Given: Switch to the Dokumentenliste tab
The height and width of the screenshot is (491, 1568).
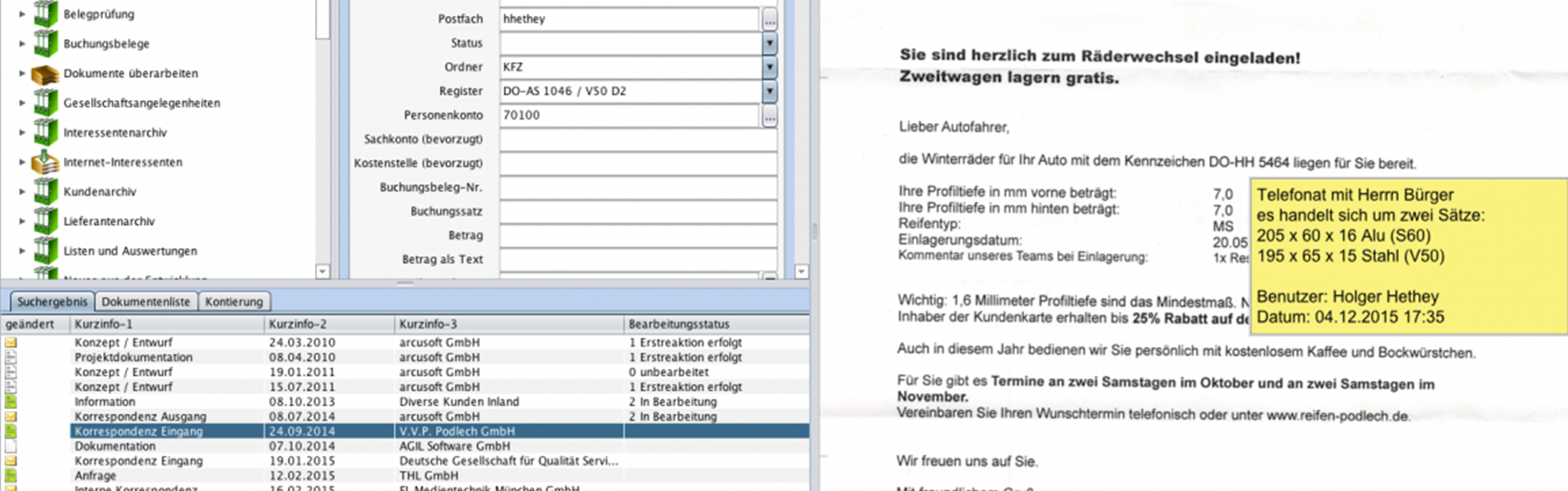Looking at the screenshot, I should tap(146, 301).
